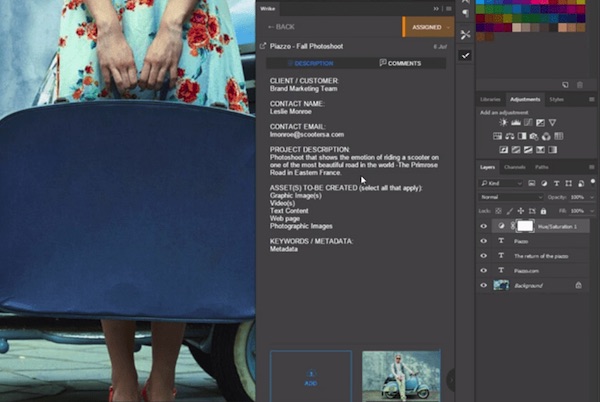Image resolution: width=600 pixels, height=402 pixels.
Task: Open Piazzo task in external window
Action: (262, 46)
